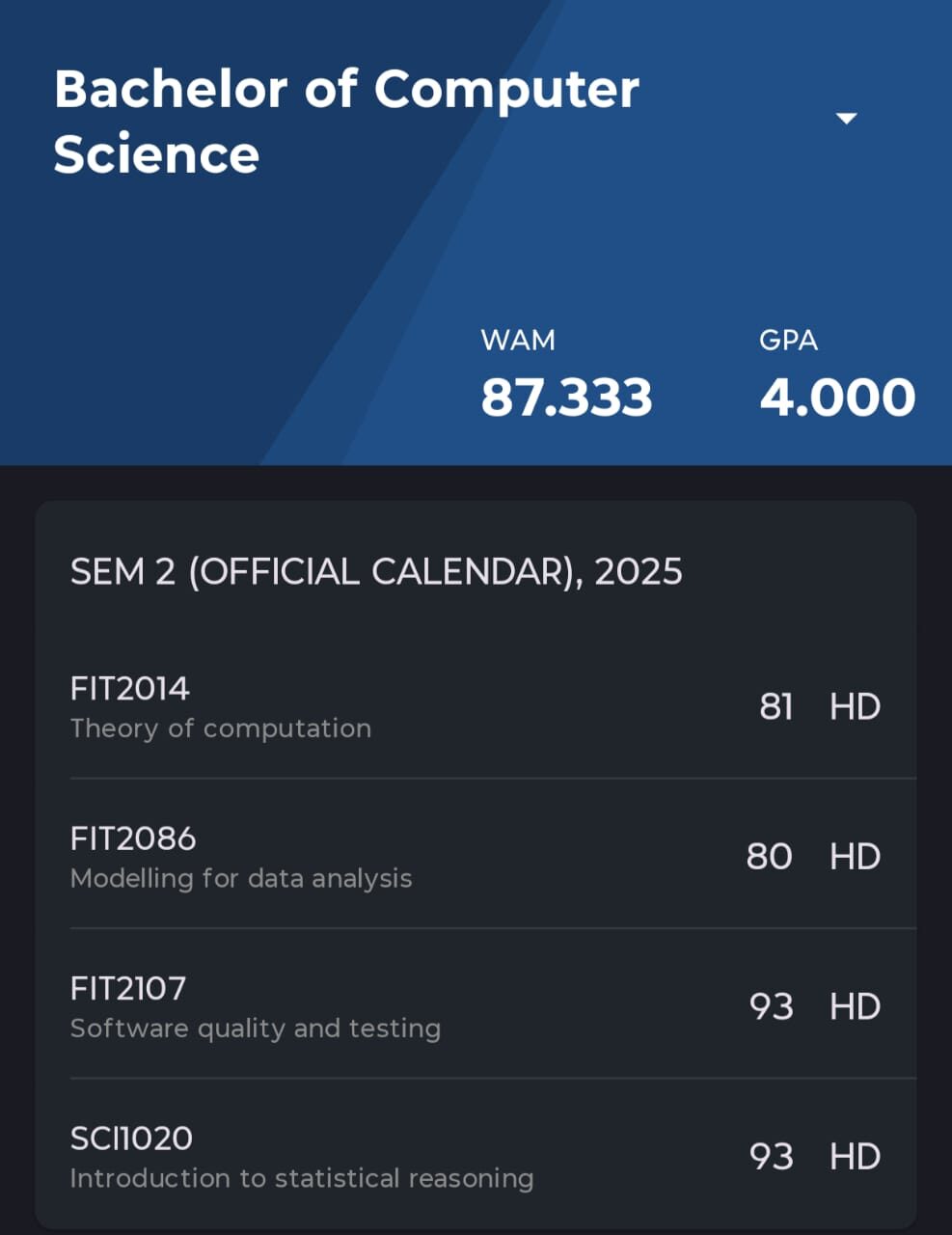Click the SEM 2 2025 semester heading
952x1235 pixels.
(376, 572)
